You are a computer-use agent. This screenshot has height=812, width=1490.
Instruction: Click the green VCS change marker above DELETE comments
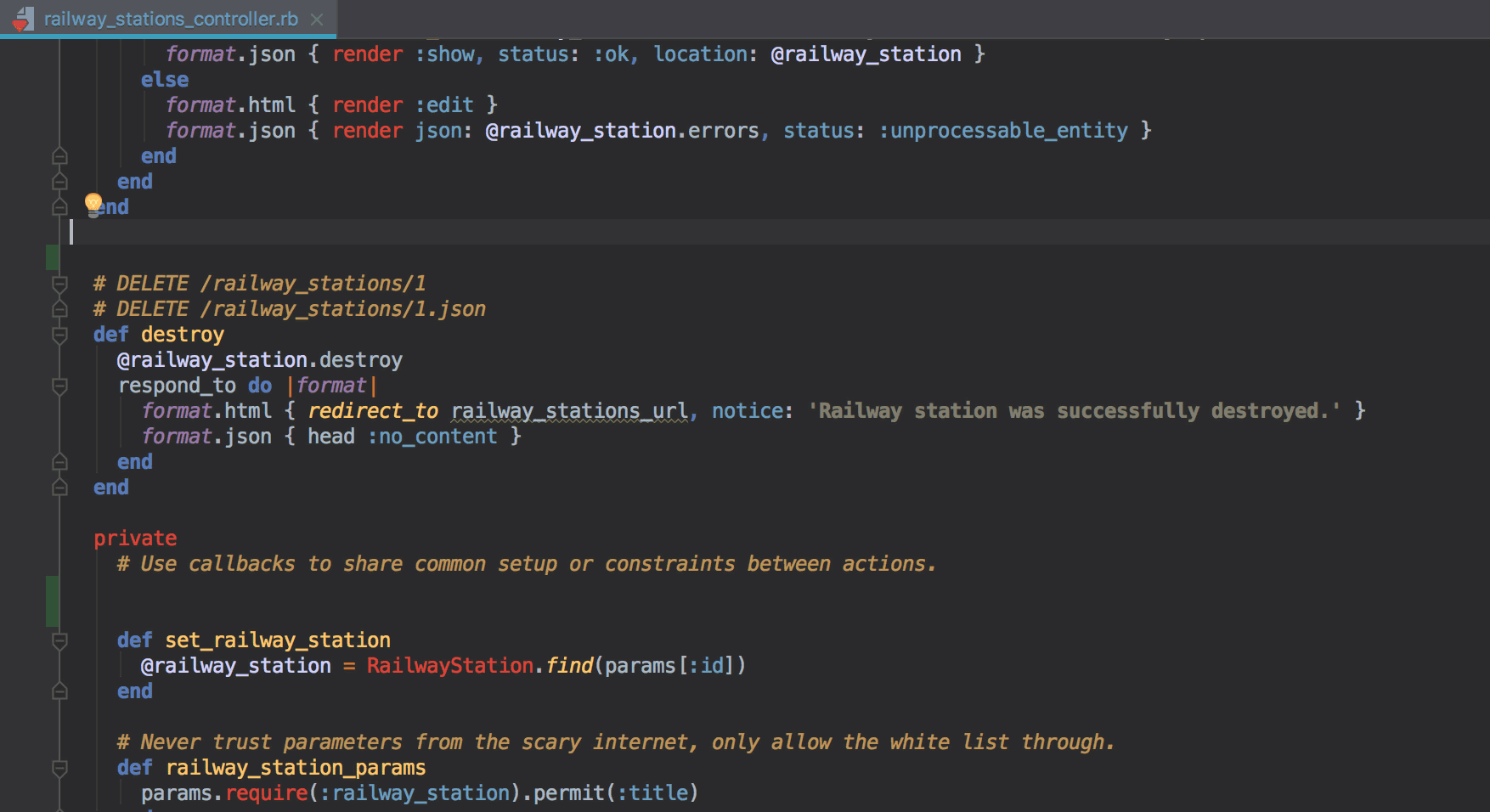click(x=53, y=257)
